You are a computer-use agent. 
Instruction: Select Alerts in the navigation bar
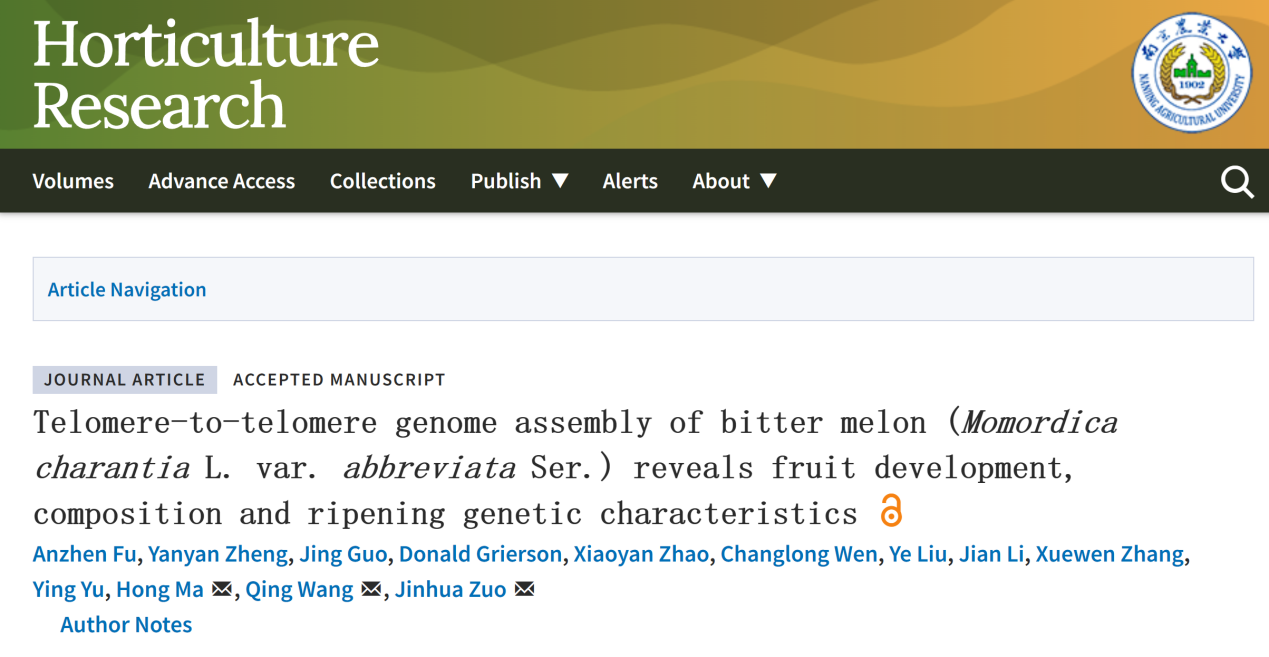pyautogui.click(x=630, y=181)
